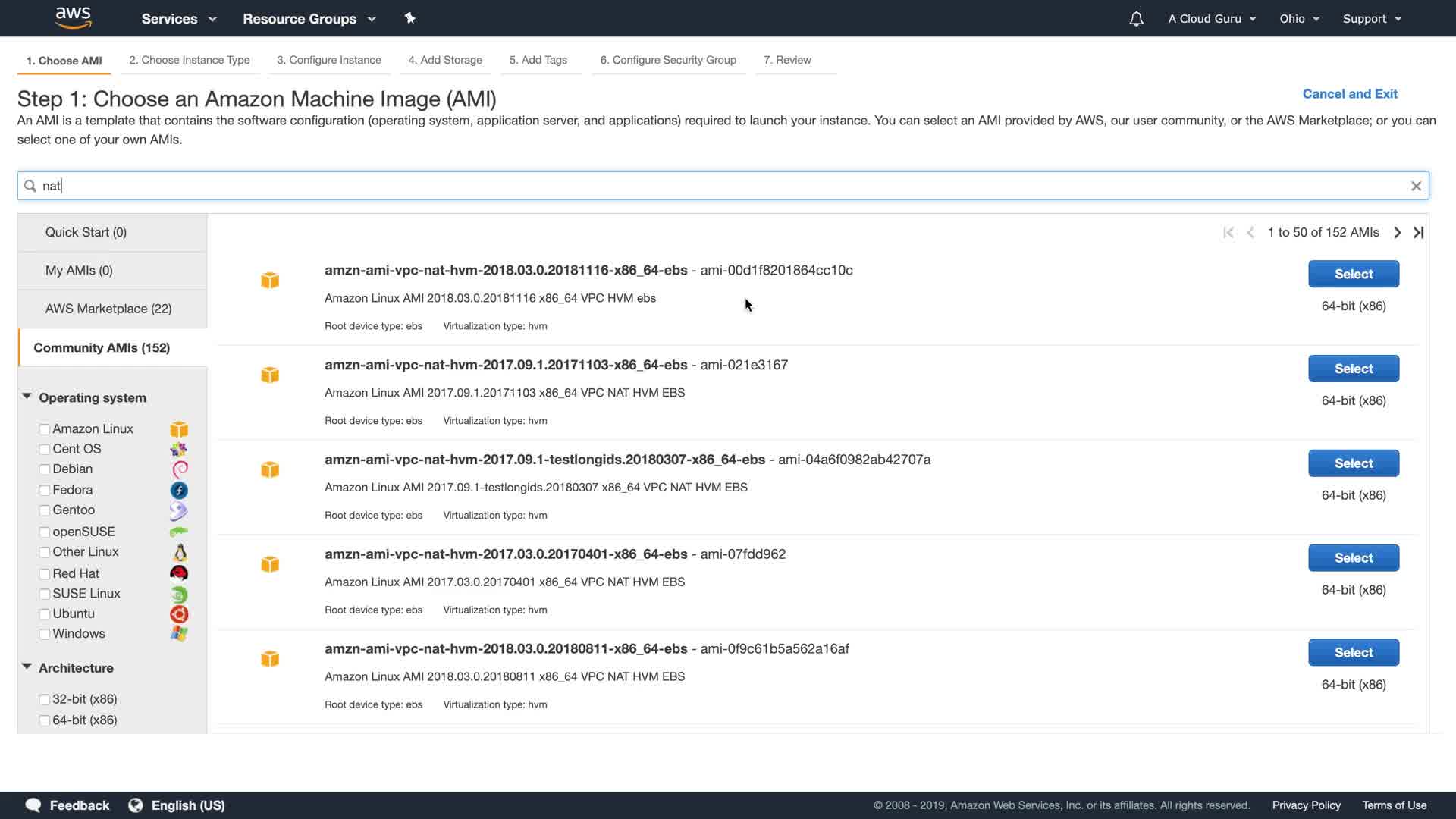Click the pin shortcuts icon in navbar

pyautogui.click(x=409, y=18)
